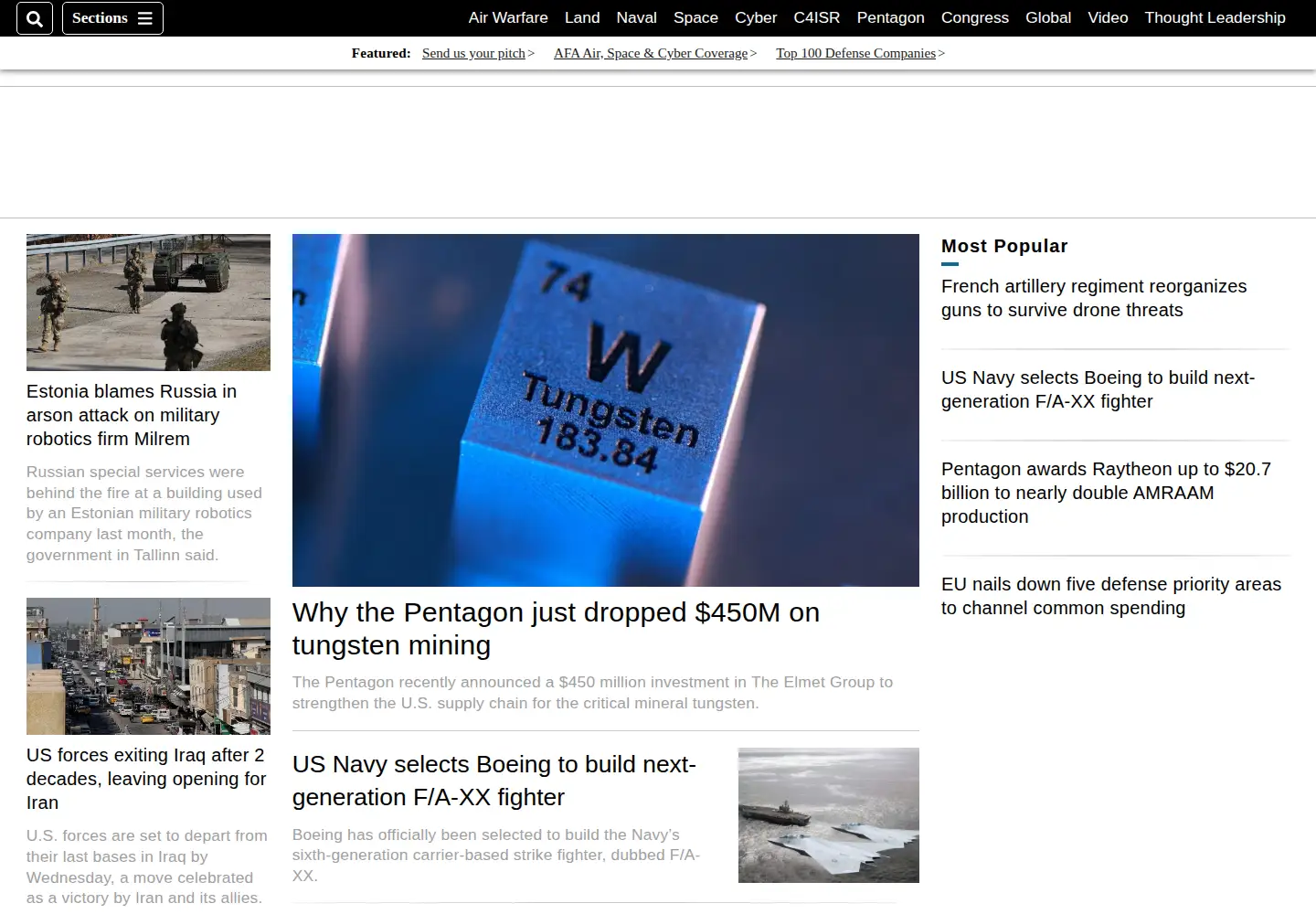Open the Estonia soldiers article thumbnail

point(148,303)
